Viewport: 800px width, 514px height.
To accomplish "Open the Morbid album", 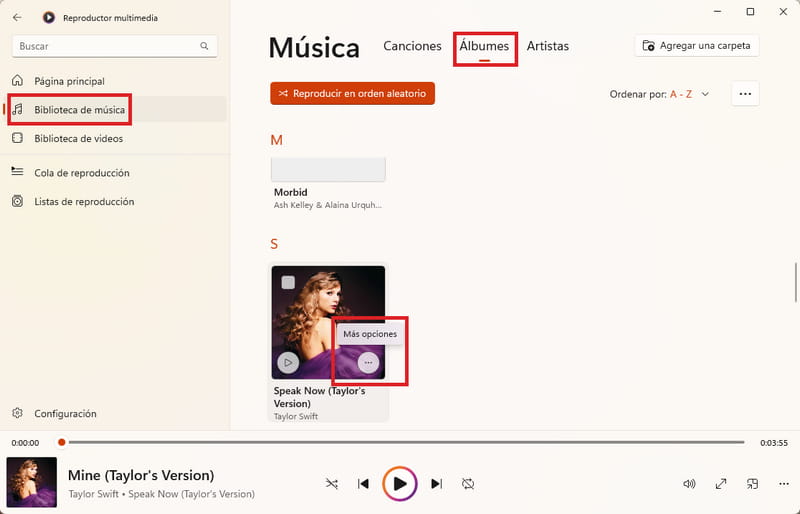I will pyautogui.click(x=328, y=184).
